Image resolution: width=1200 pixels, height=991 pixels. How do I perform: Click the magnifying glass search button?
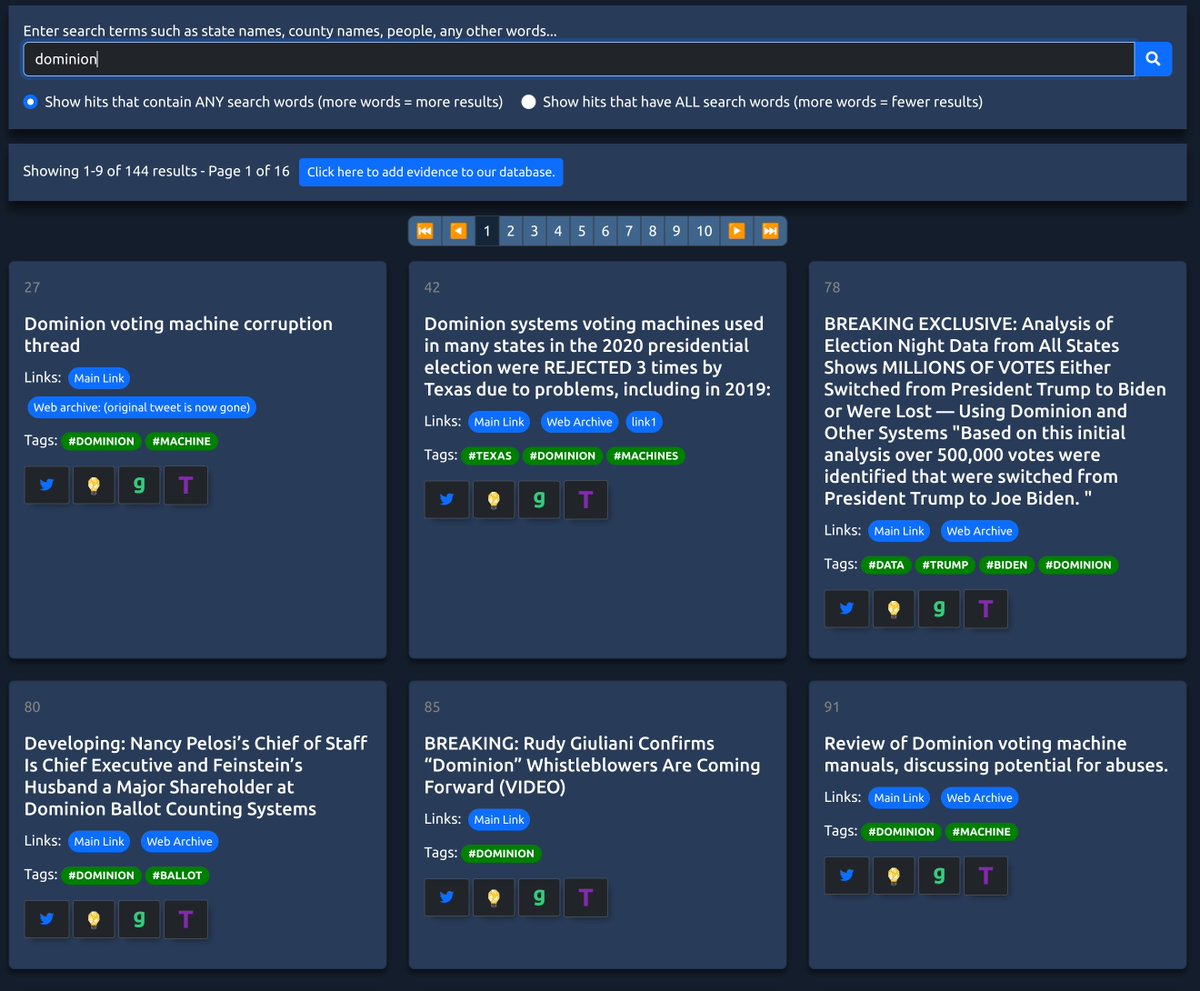point(1153,59)
